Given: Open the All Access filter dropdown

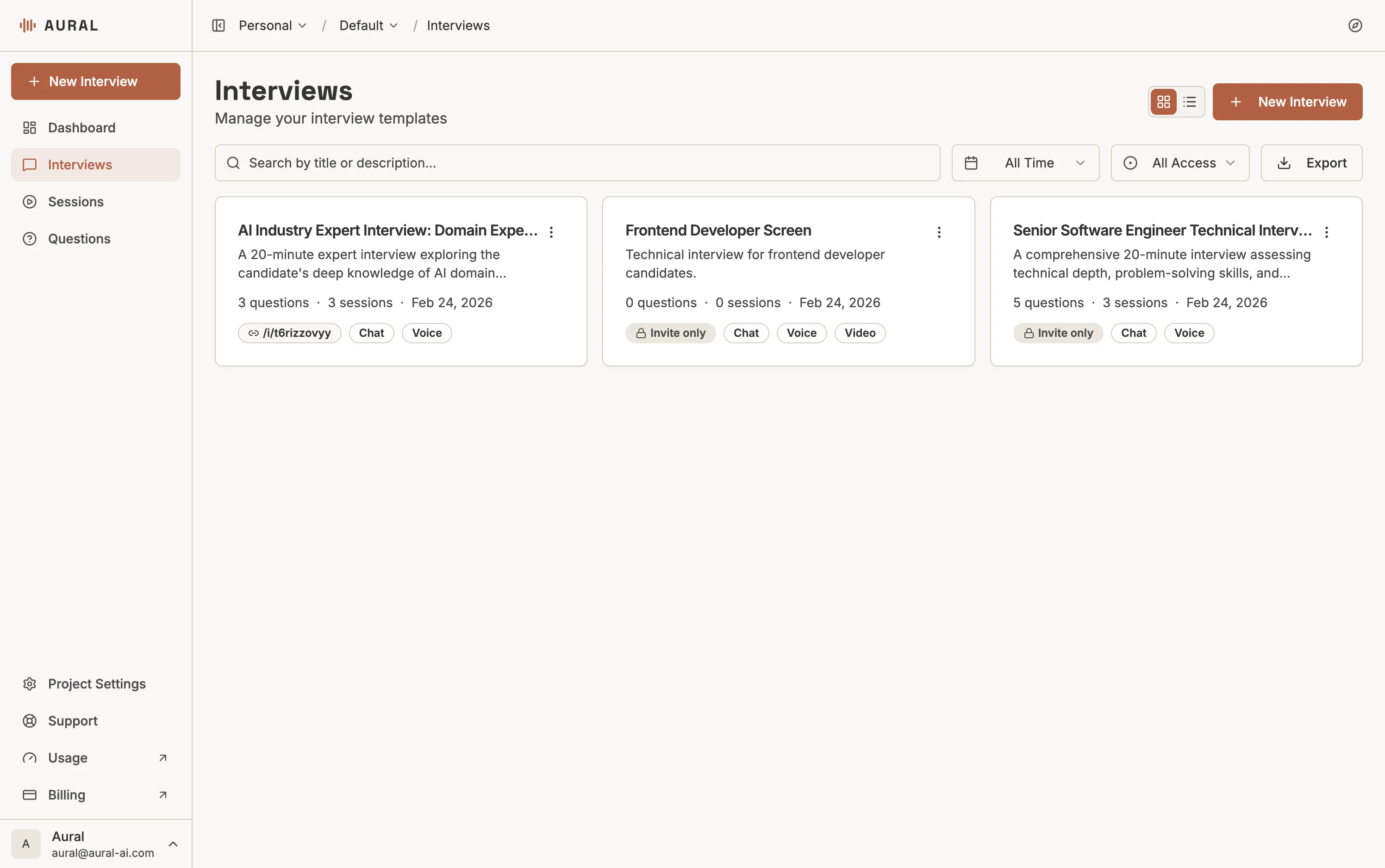Looking at the screenshot, I should click(x=1179, y=163).
